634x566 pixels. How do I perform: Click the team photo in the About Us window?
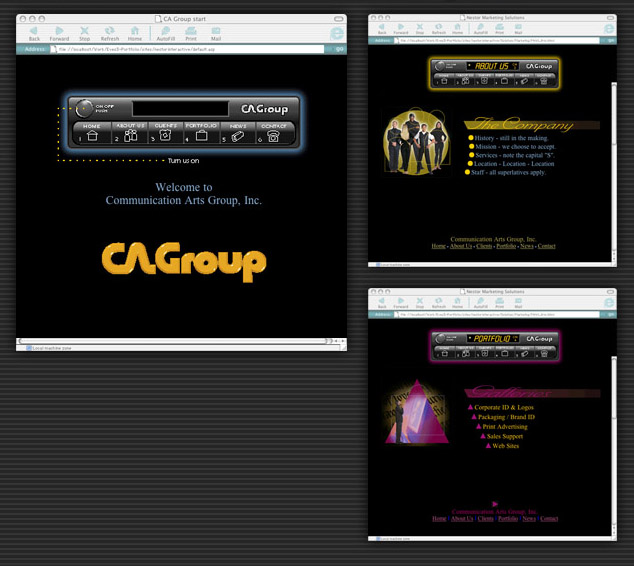pyautogui.click(x=416, y=141)
